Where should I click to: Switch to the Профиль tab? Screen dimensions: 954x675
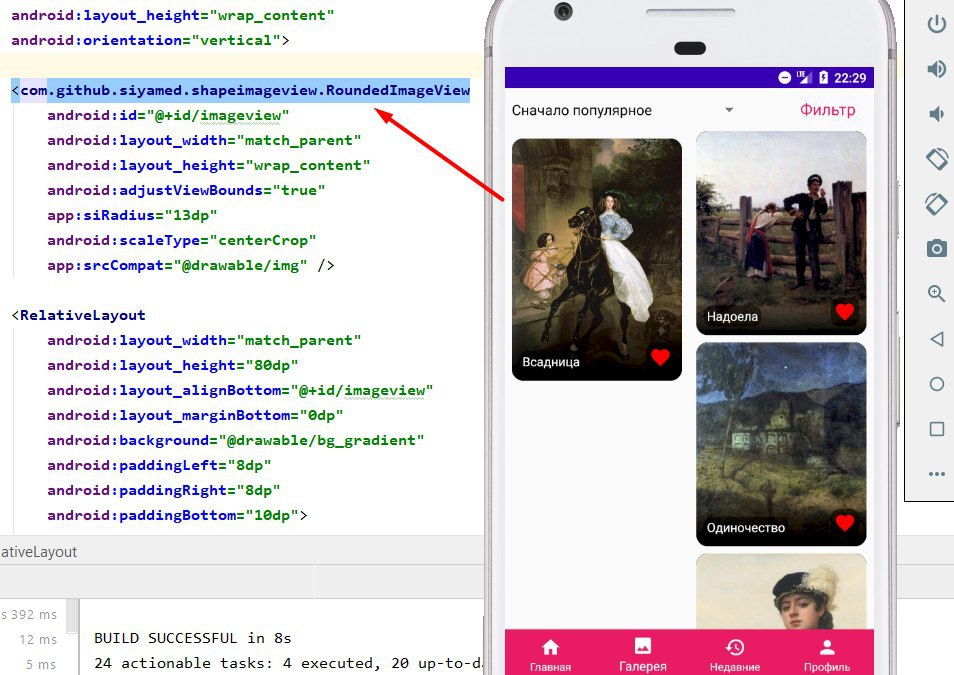coord(827,655)
